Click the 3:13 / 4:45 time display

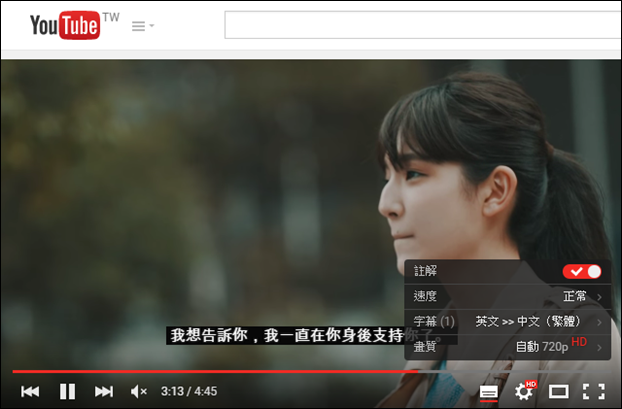[189, 392]
